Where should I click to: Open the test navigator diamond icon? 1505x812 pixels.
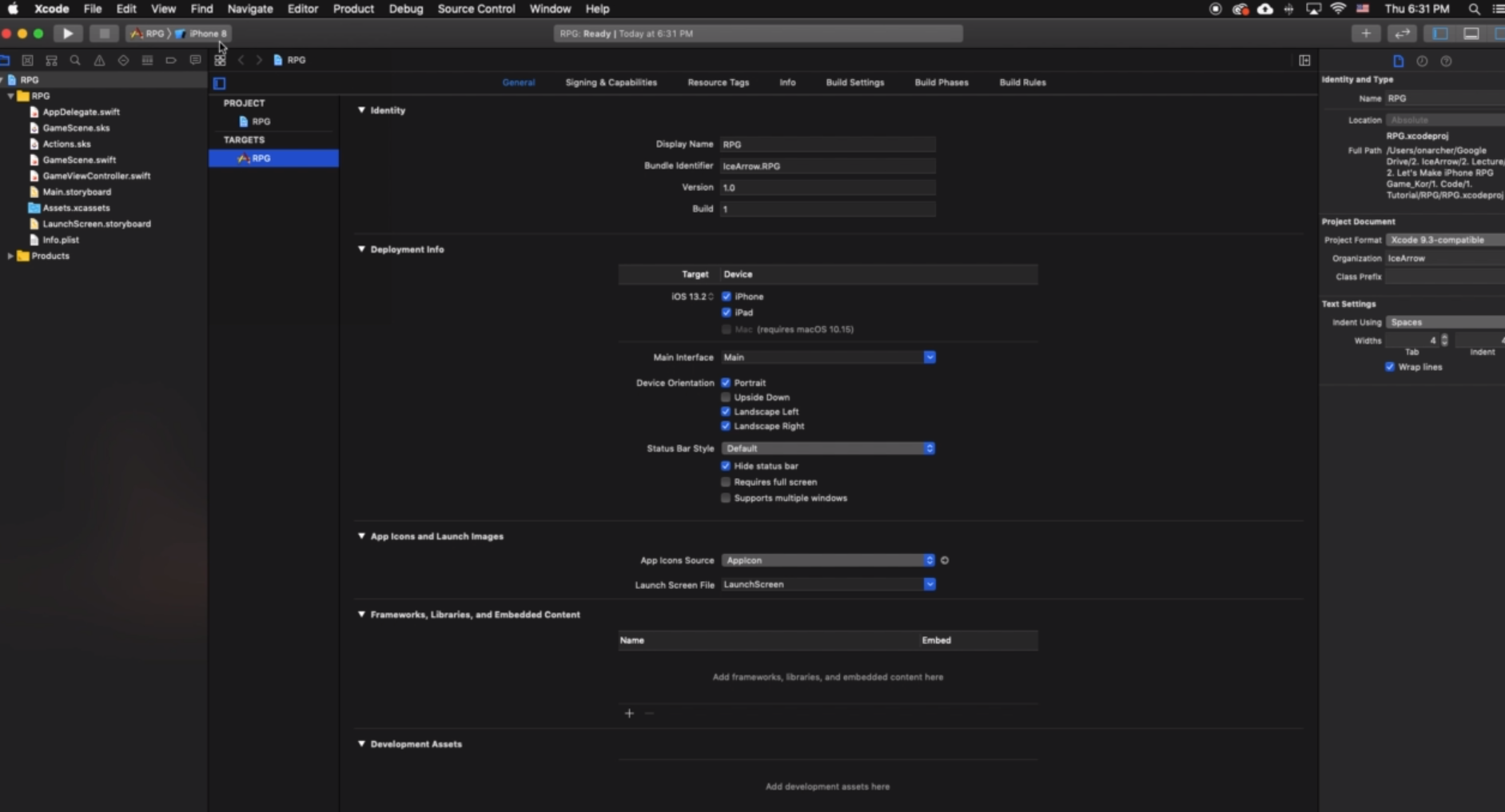[123, 60]
